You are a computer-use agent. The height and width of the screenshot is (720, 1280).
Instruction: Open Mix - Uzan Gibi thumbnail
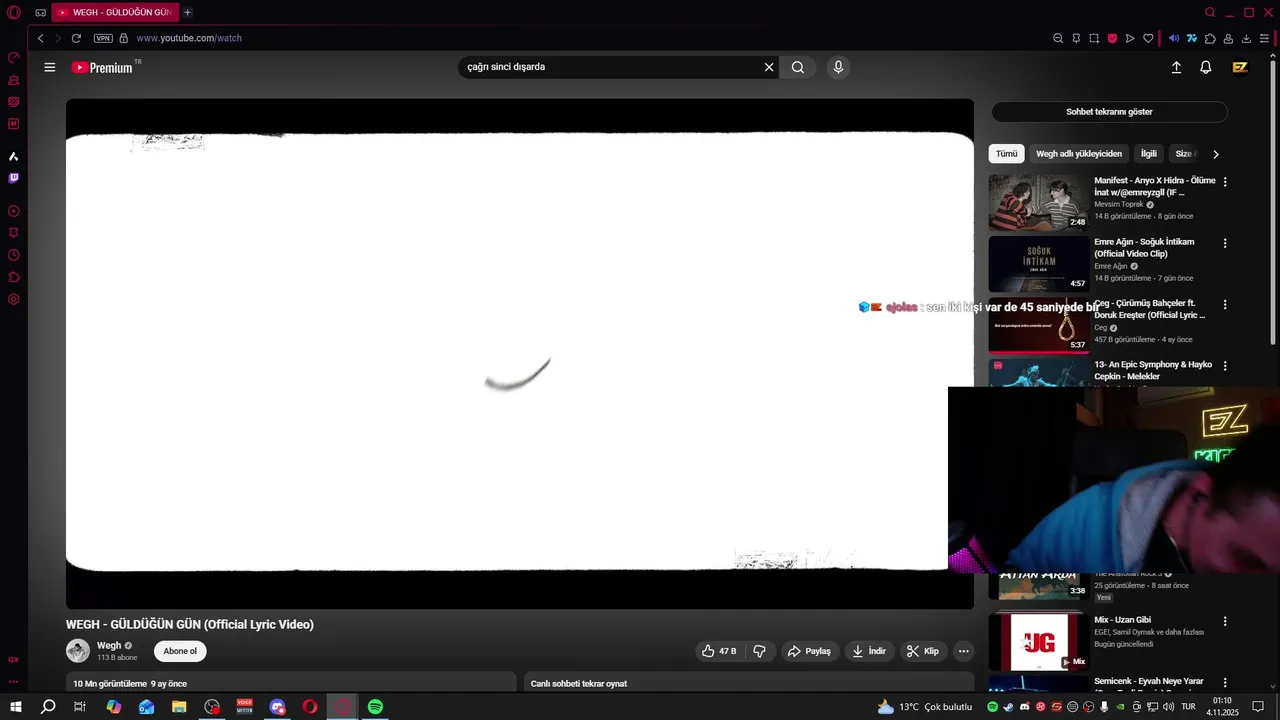tap(1039, 641)
